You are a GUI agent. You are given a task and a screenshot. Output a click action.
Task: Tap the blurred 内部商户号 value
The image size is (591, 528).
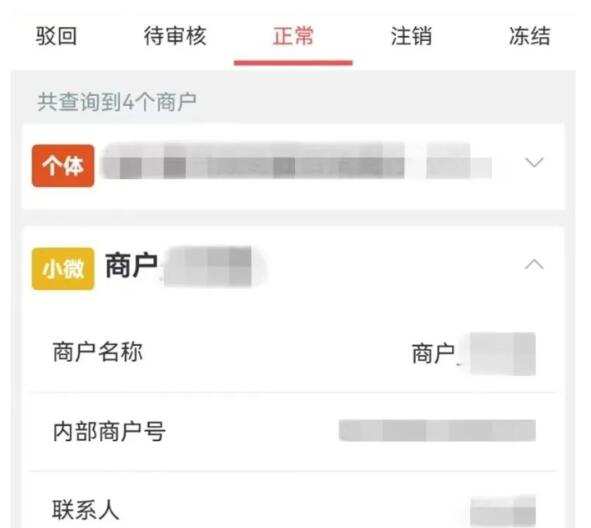(x=437, y=430)
